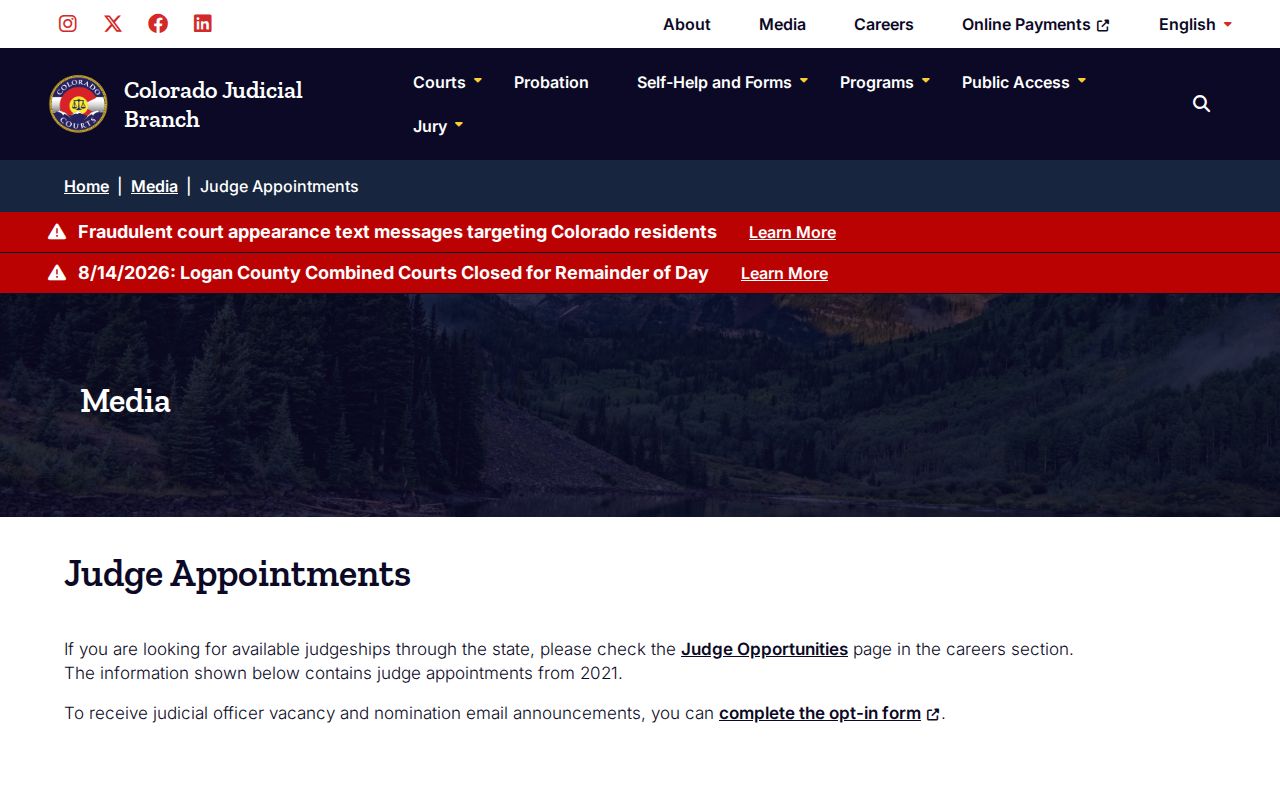Click warning triangle beside Fraudulent court alert
Image resolution: width=1280 pixels, height=800 pixels.
[57, 232]
